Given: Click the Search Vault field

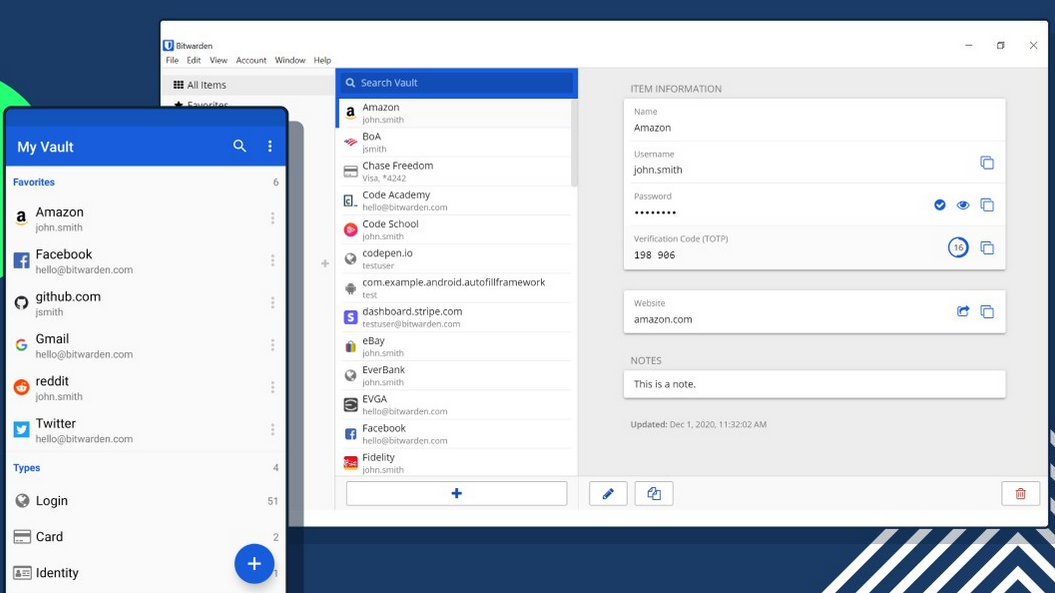Looking at the screenshot, I should coord(457,83).
